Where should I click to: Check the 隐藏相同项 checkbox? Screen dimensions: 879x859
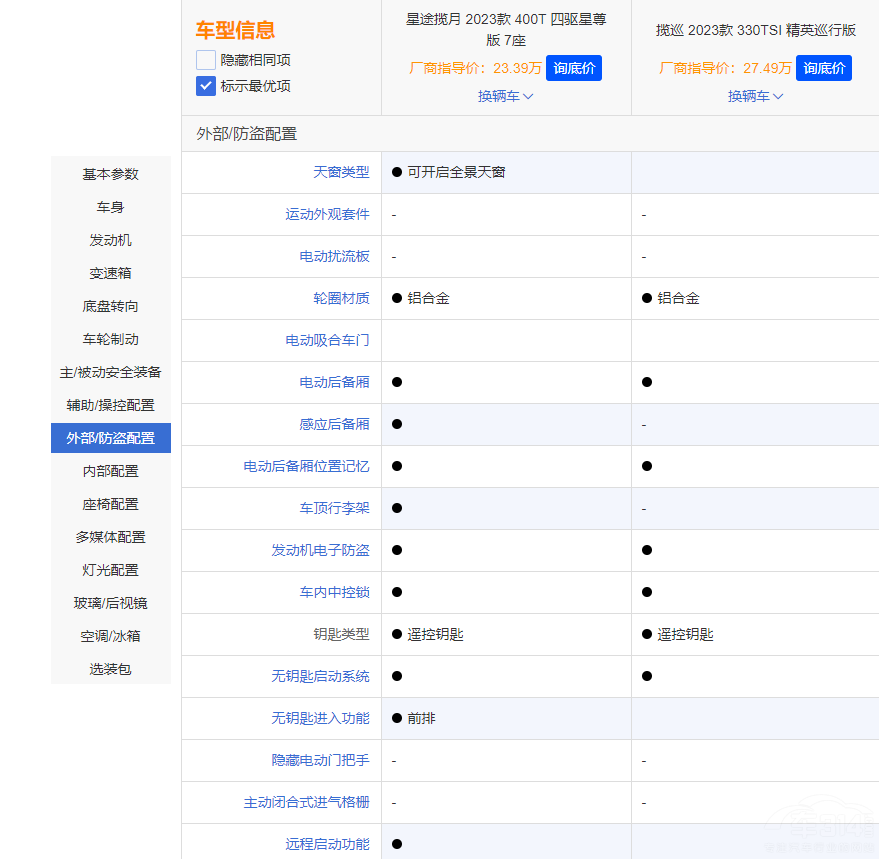pos(206,60)
